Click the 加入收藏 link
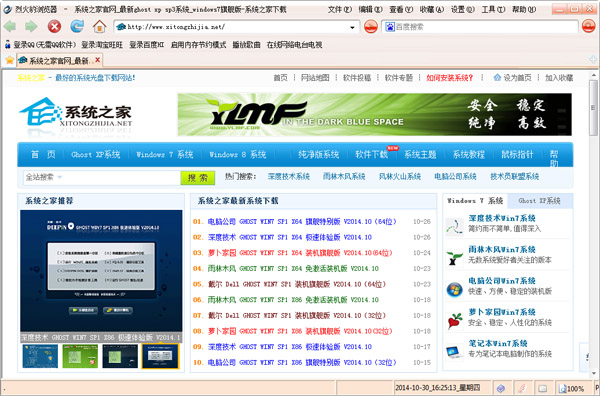600x396 pixels. (559, 78)
